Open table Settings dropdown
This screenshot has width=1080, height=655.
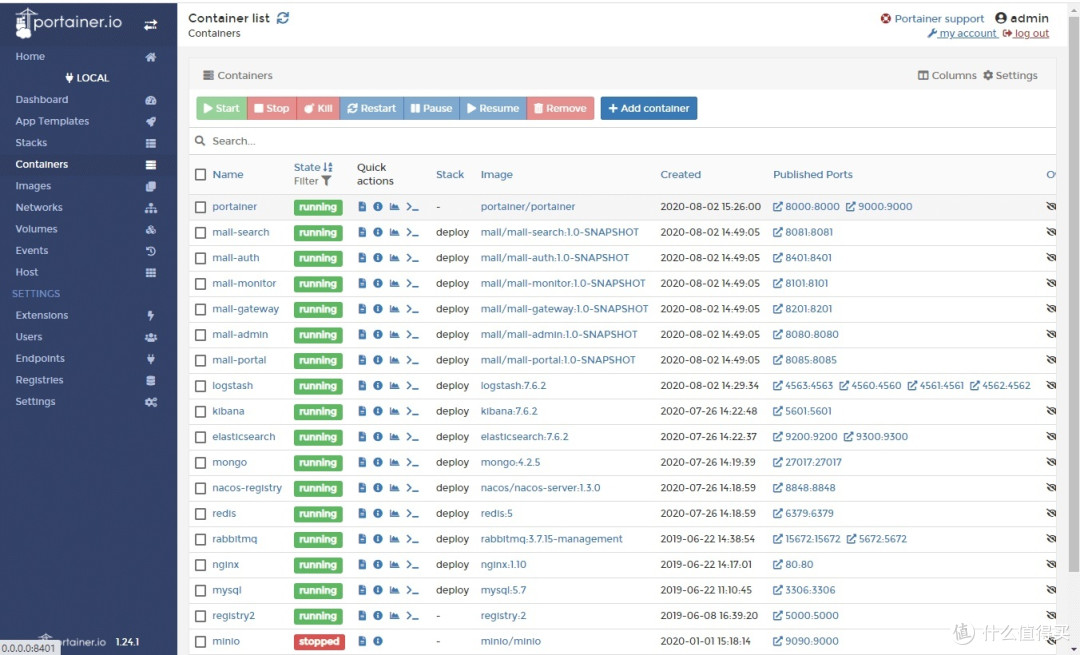1010,75
